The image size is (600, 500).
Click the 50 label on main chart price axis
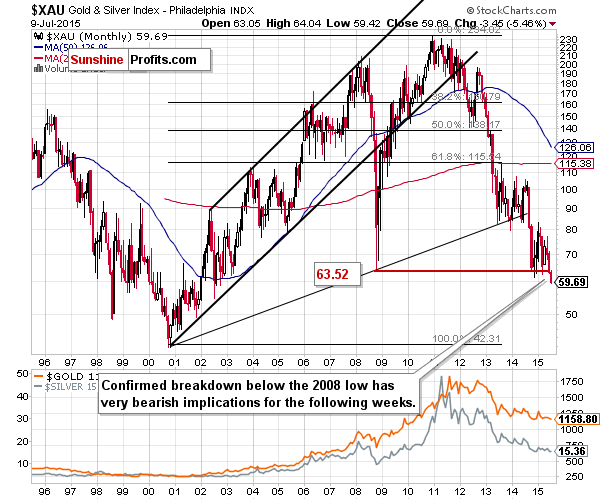pyautogui.click(x=572, y=314)
